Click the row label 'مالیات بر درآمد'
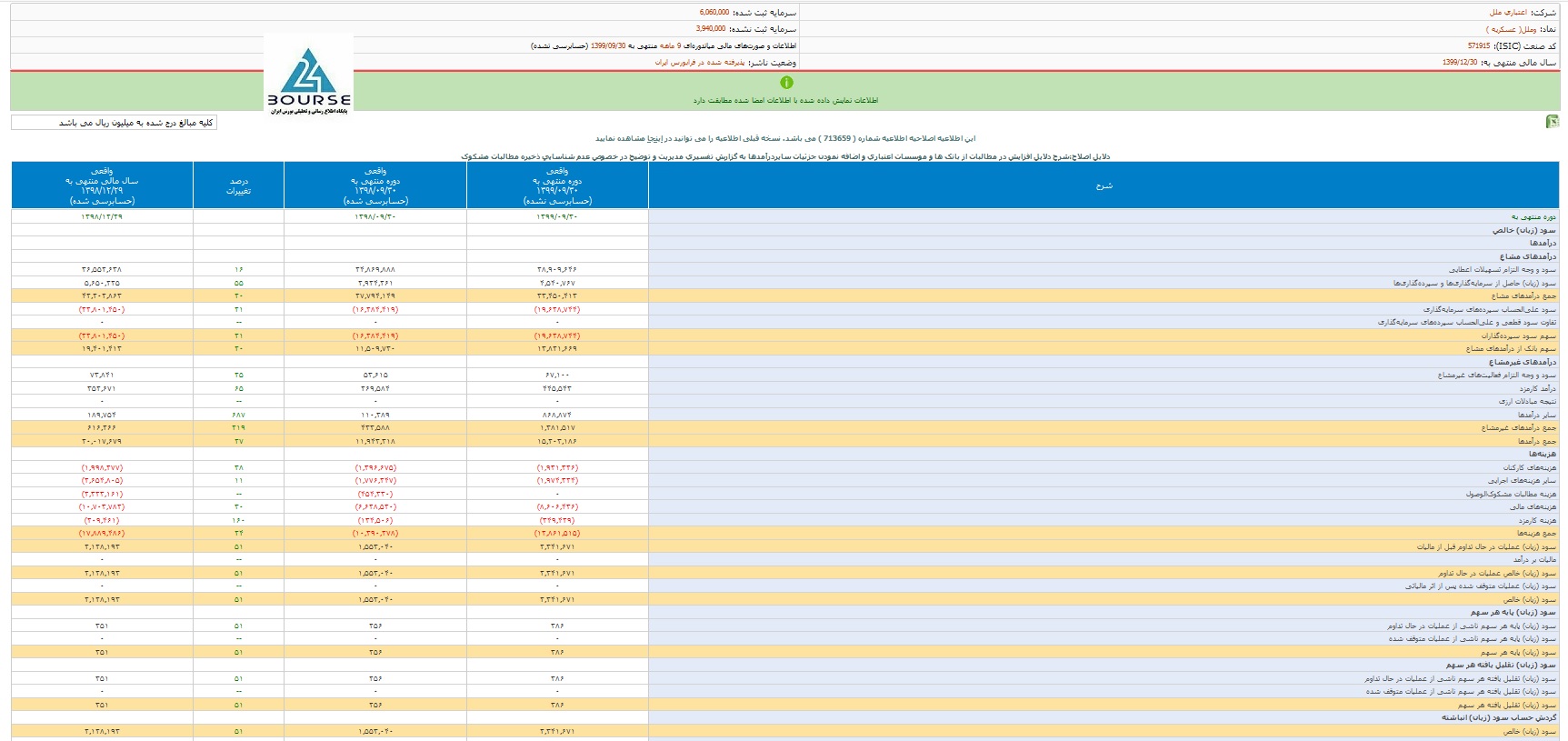 (1533, 560)
